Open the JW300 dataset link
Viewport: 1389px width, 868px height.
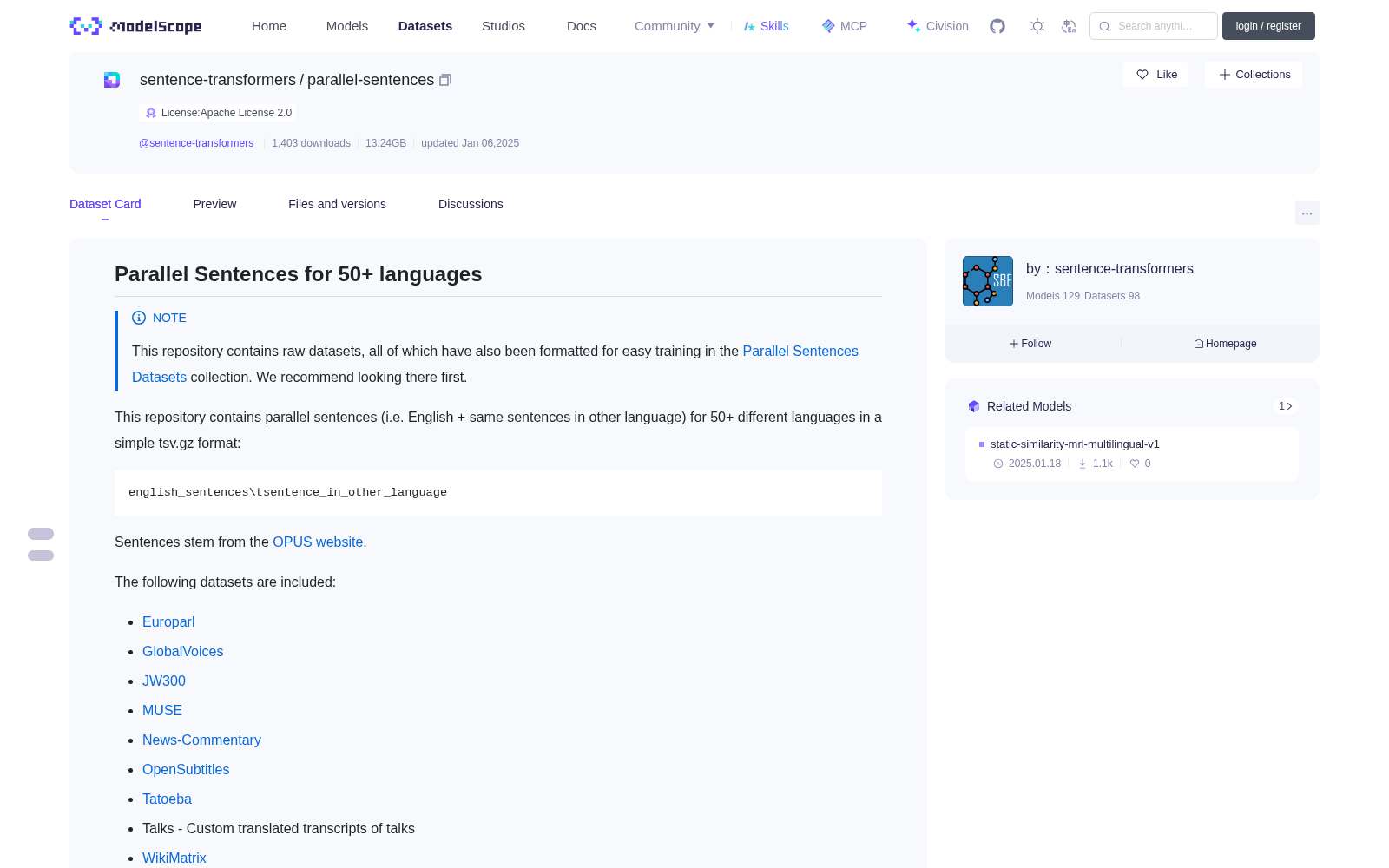coord(164,681)
